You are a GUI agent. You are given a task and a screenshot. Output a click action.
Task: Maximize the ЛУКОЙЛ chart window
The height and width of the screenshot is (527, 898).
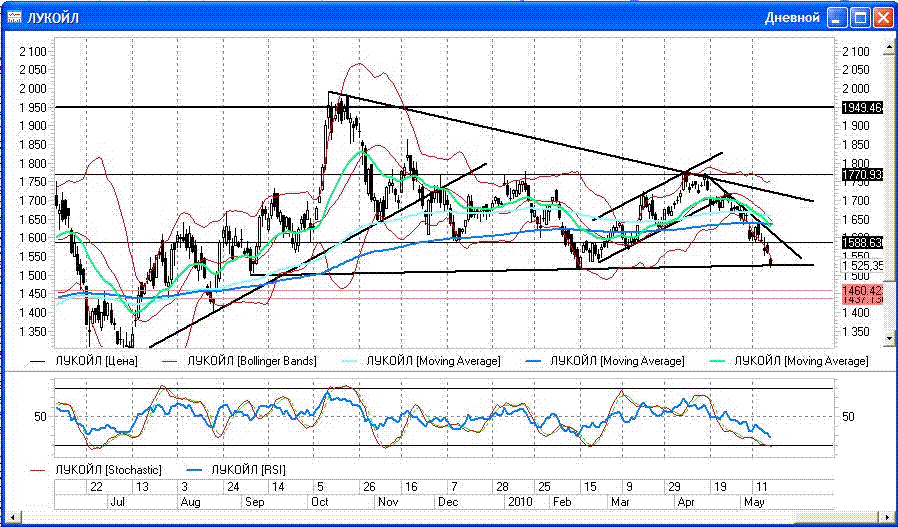[x=860, y=18]
